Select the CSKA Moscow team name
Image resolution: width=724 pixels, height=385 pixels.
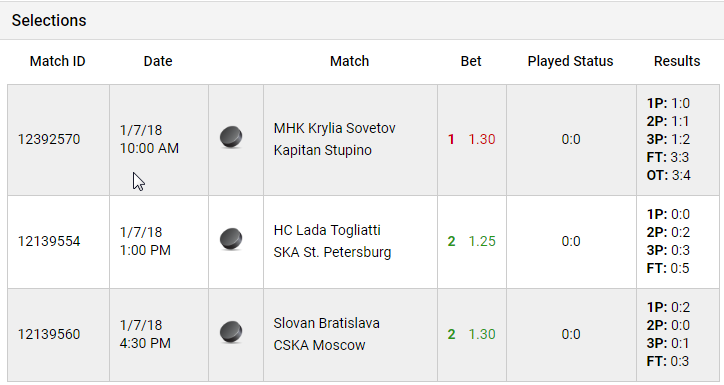coord(319,345)
